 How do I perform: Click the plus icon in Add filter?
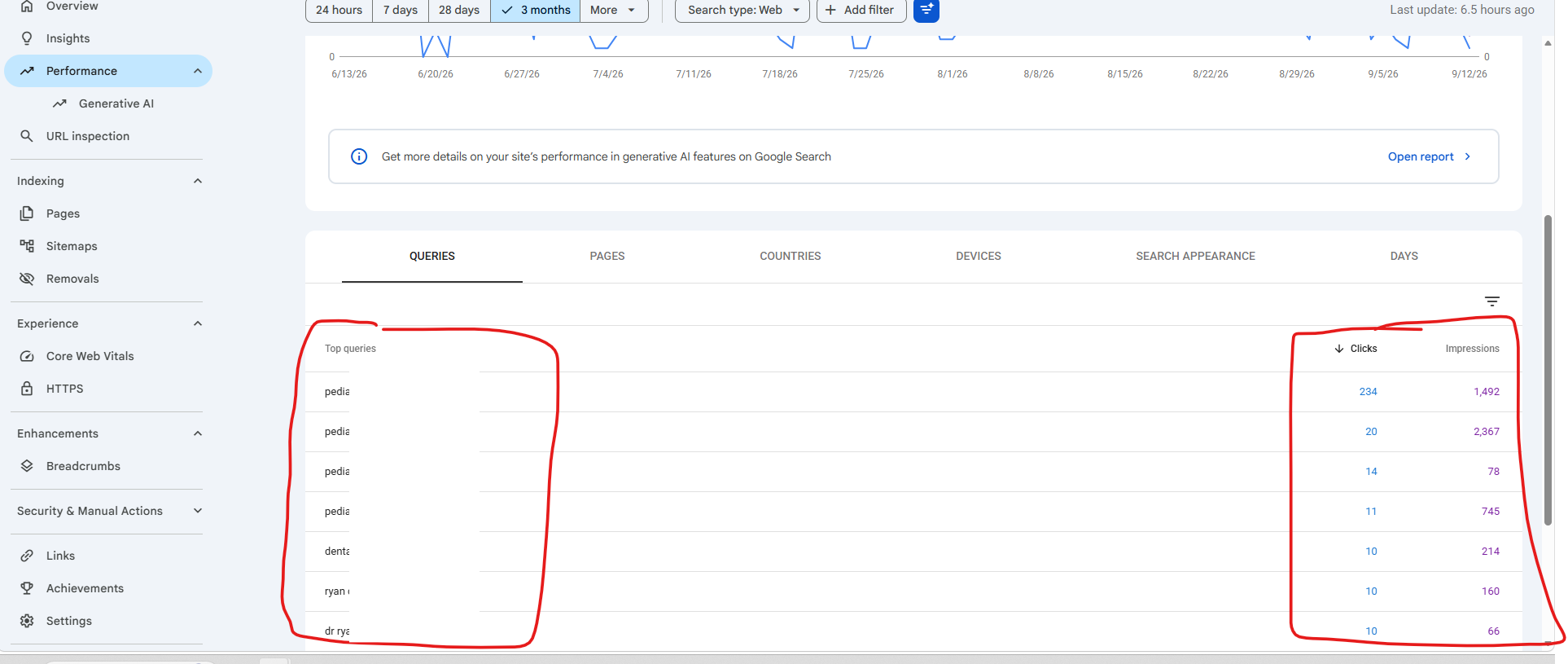click(830, 10)
